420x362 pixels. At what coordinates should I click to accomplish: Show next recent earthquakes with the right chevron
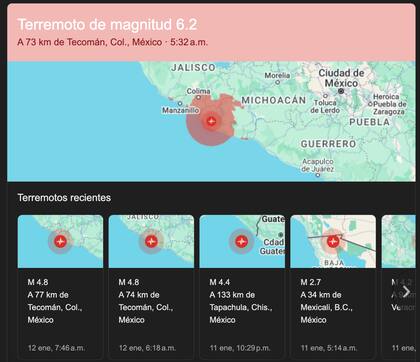coord(406,291)
